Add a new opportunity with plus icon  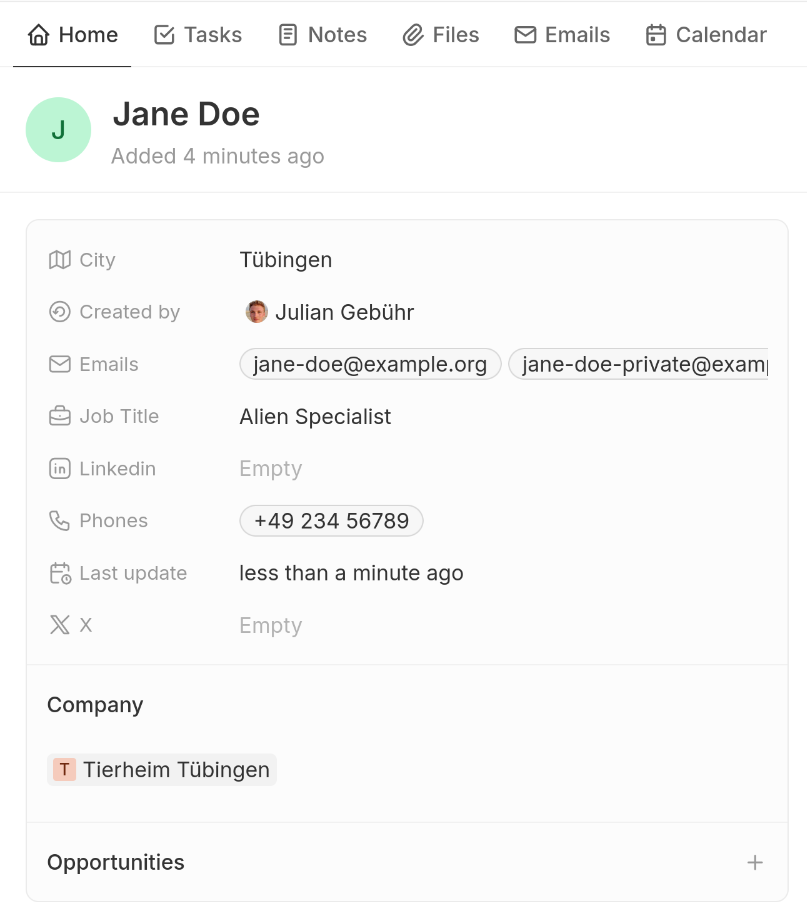[x=755, y=862]
